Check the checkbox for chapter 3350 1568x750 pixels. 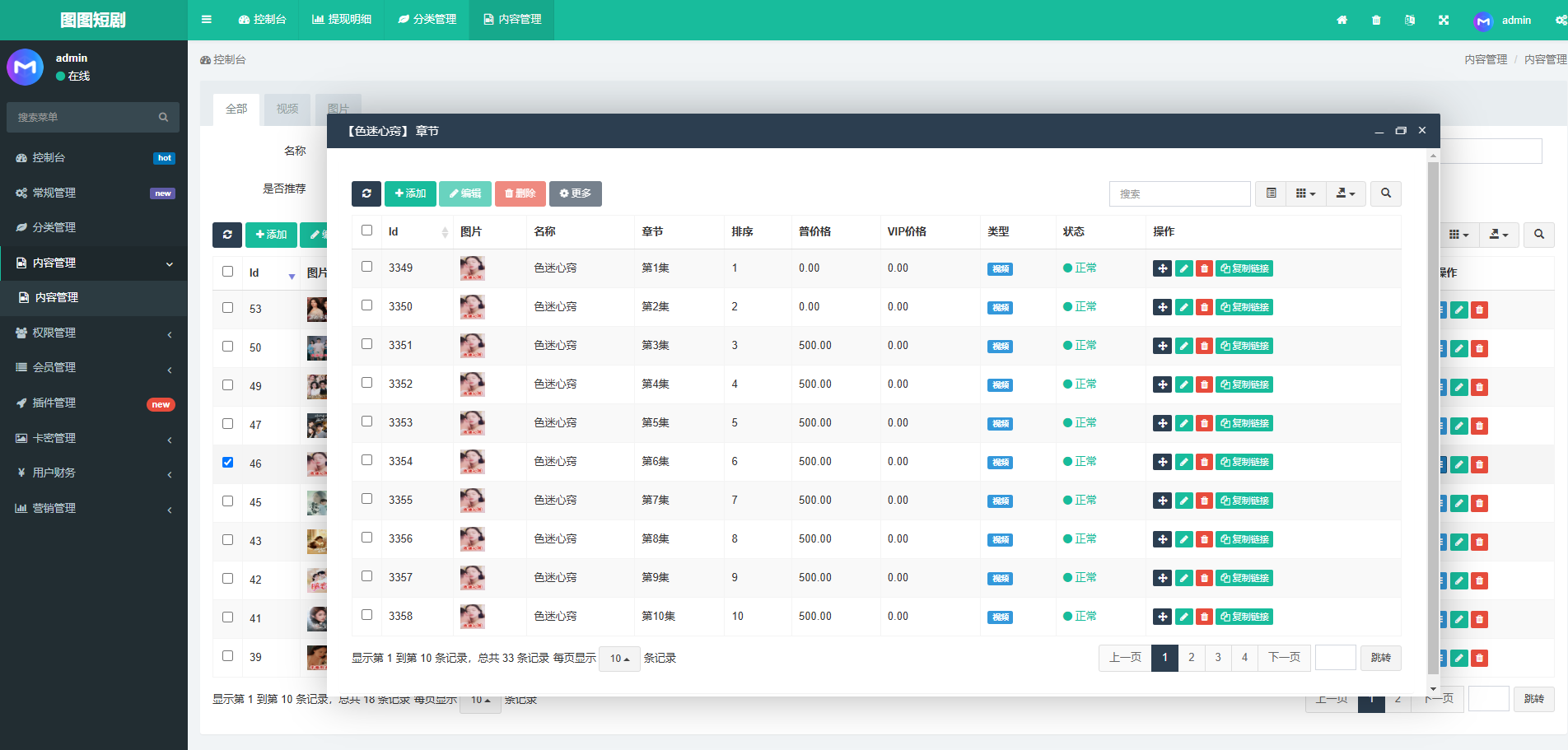point(367,305)
